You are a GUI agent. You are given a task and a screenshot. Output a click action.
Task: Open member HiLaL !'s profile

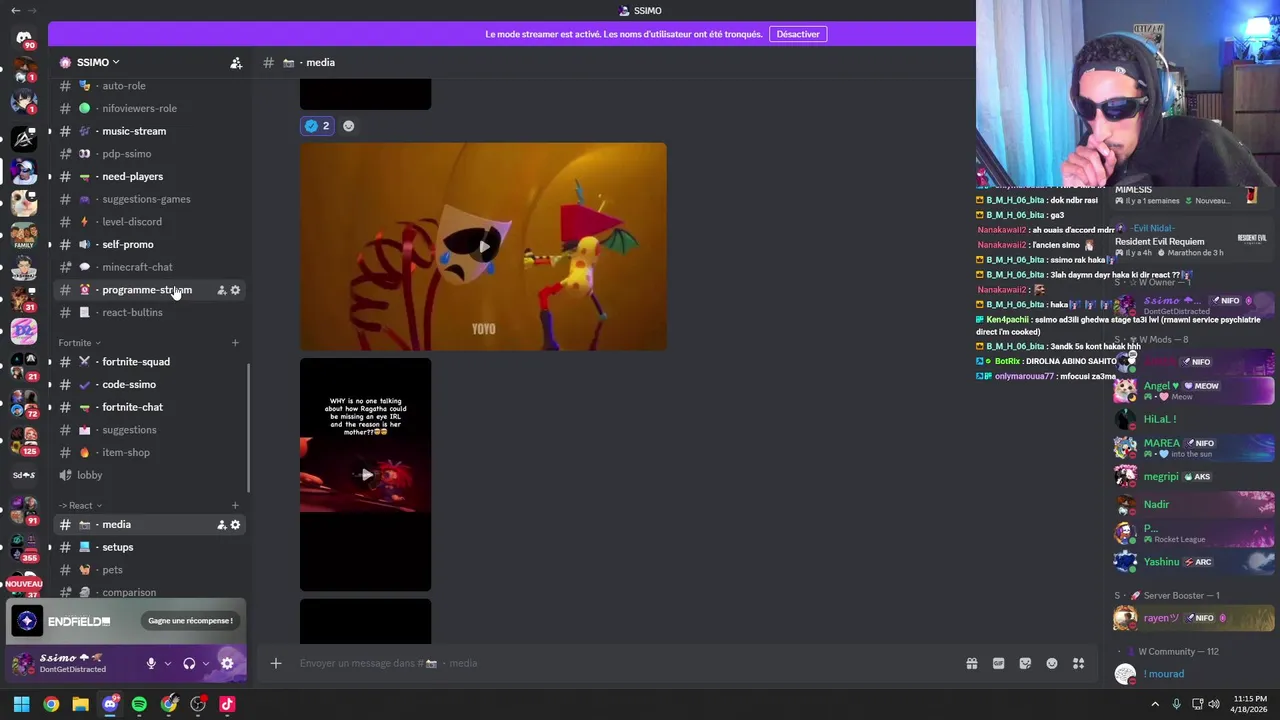(1193, 419)
